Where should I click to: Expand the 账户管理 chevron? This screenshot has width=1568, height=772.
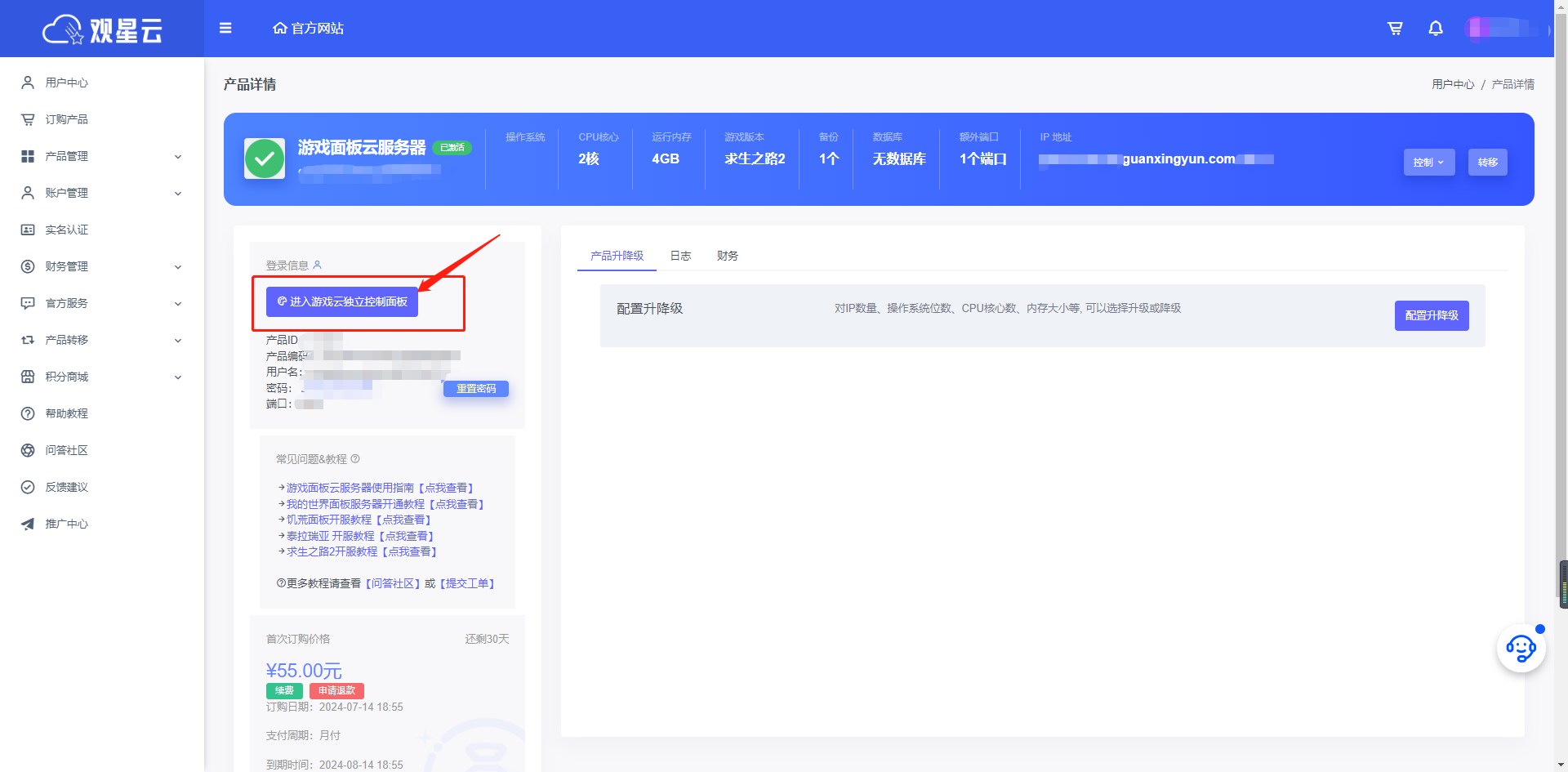pyautogui.click(x=178, y=194)
